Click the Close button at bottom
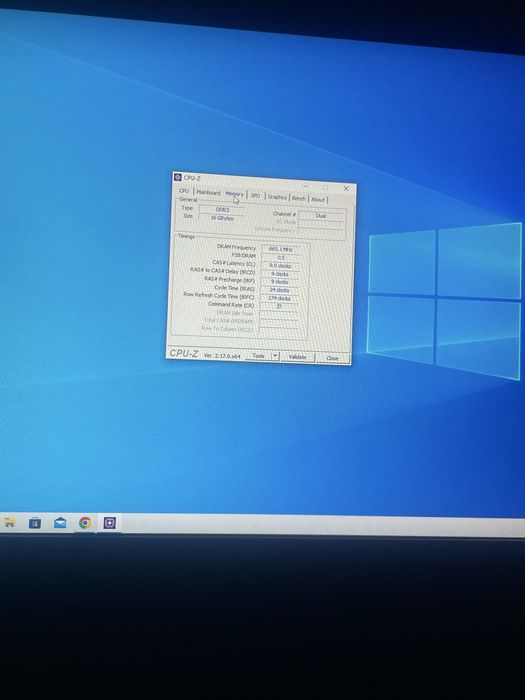The height and width of the screenshot is (700, 525). 332,358
